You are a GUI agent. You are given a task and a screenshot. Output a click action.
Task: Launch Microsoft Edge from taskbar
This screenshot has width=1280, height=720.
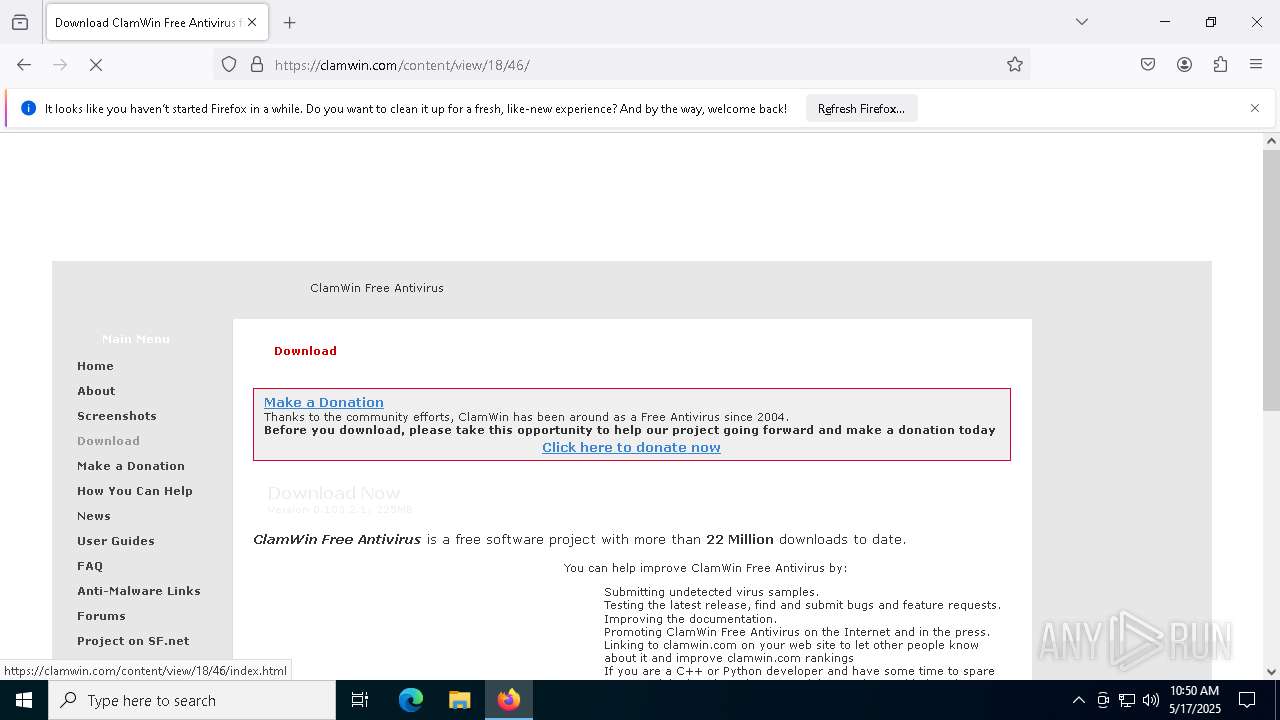[x=411, y=700]
